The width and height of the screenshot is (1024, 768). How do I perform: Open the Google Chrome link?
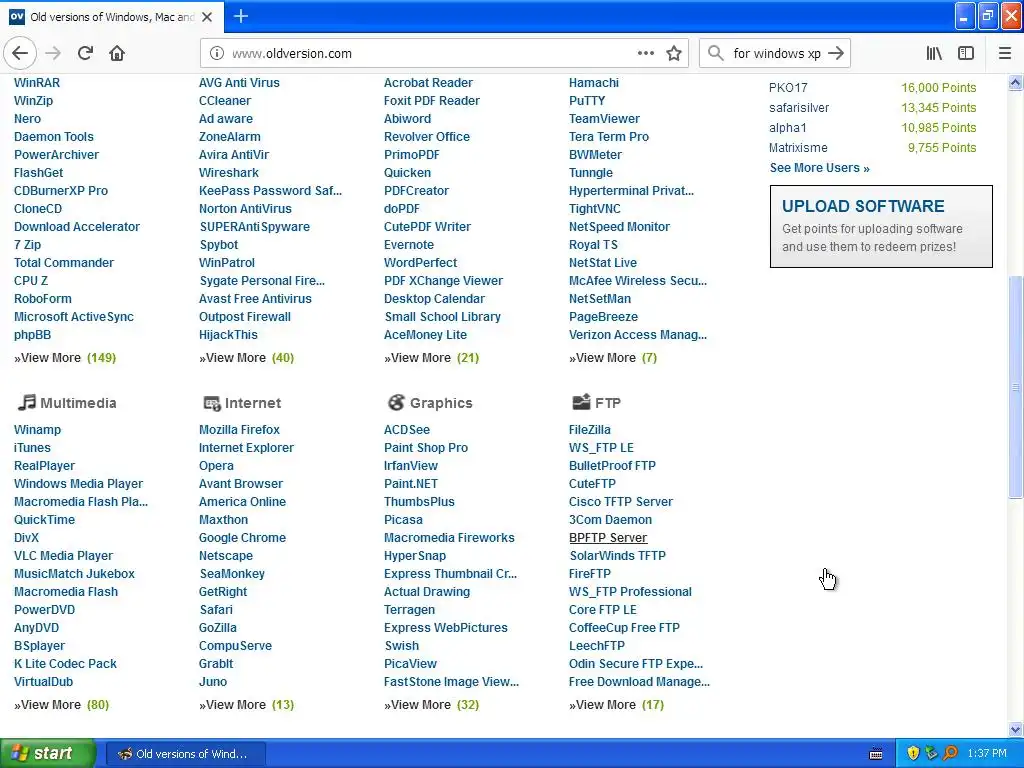(x=242, y=537)
